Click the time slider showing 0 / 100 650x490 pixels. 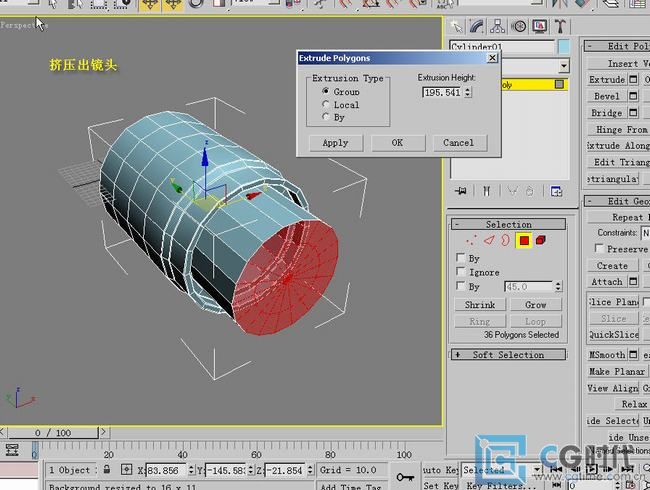(53, 433)
